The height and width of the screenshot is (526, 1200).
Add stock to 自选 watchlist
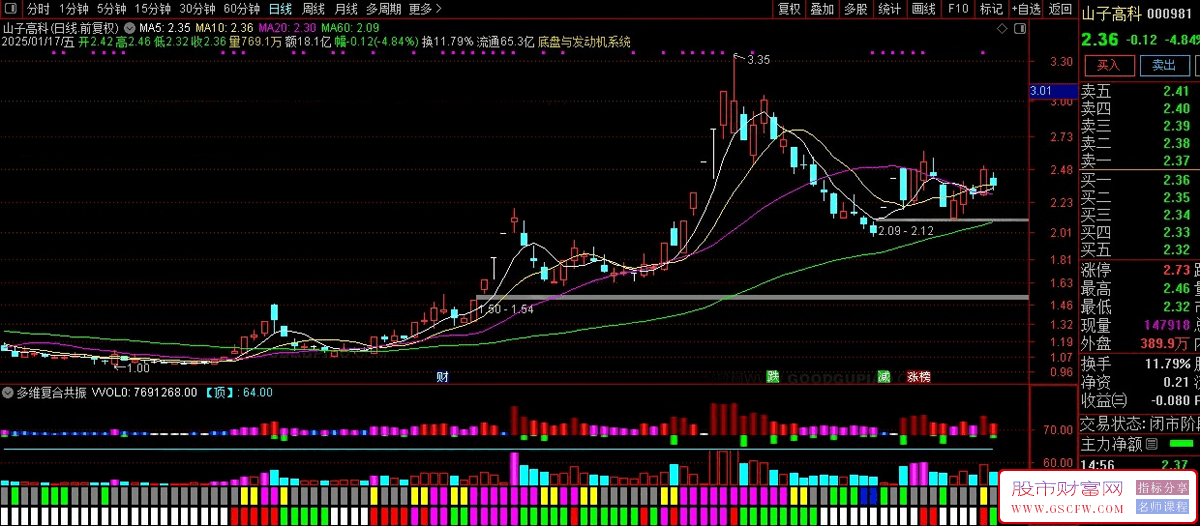1025,9
